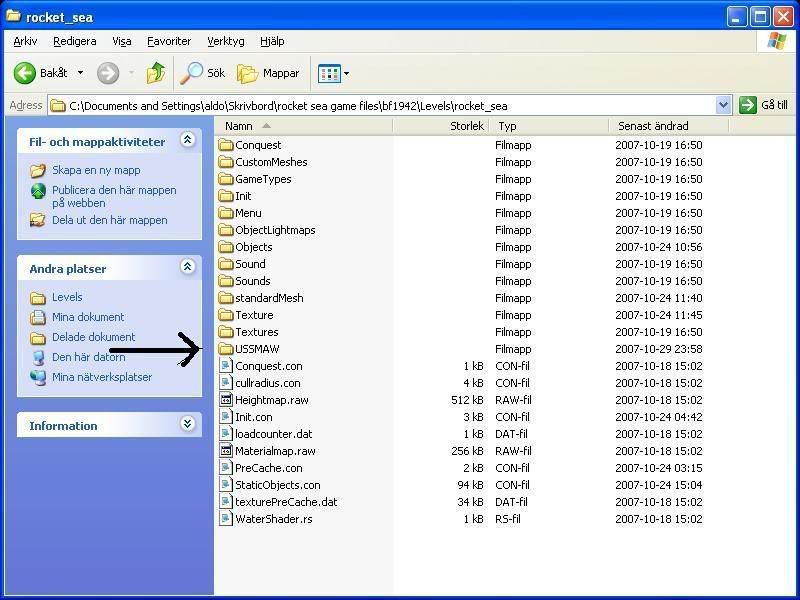Image resolution: width=800 pixels, height=600 pixels.
Task: Select the Sound folder icon
Action: [x=226, y=264]
